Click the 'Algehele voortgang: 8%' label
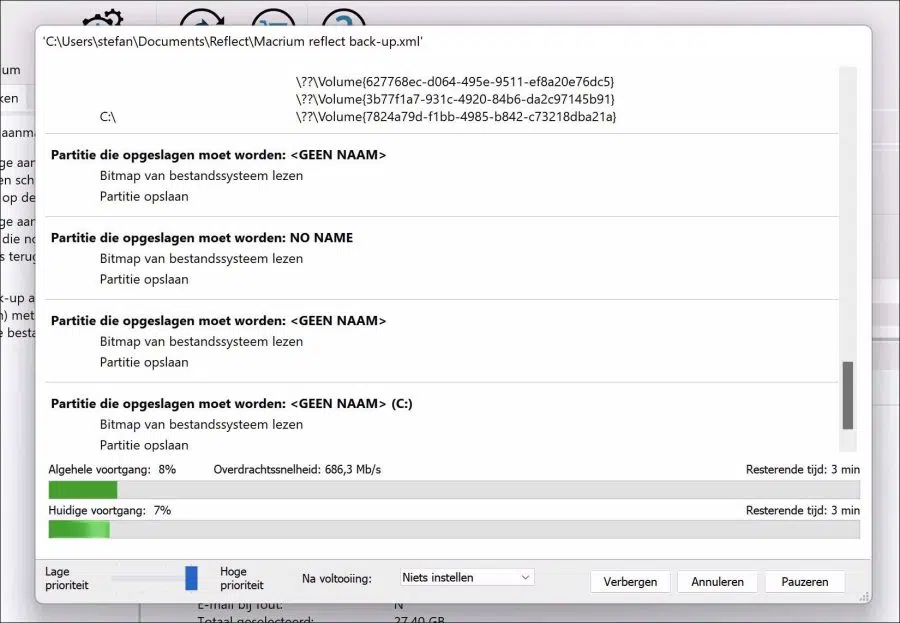 point(112,470)
